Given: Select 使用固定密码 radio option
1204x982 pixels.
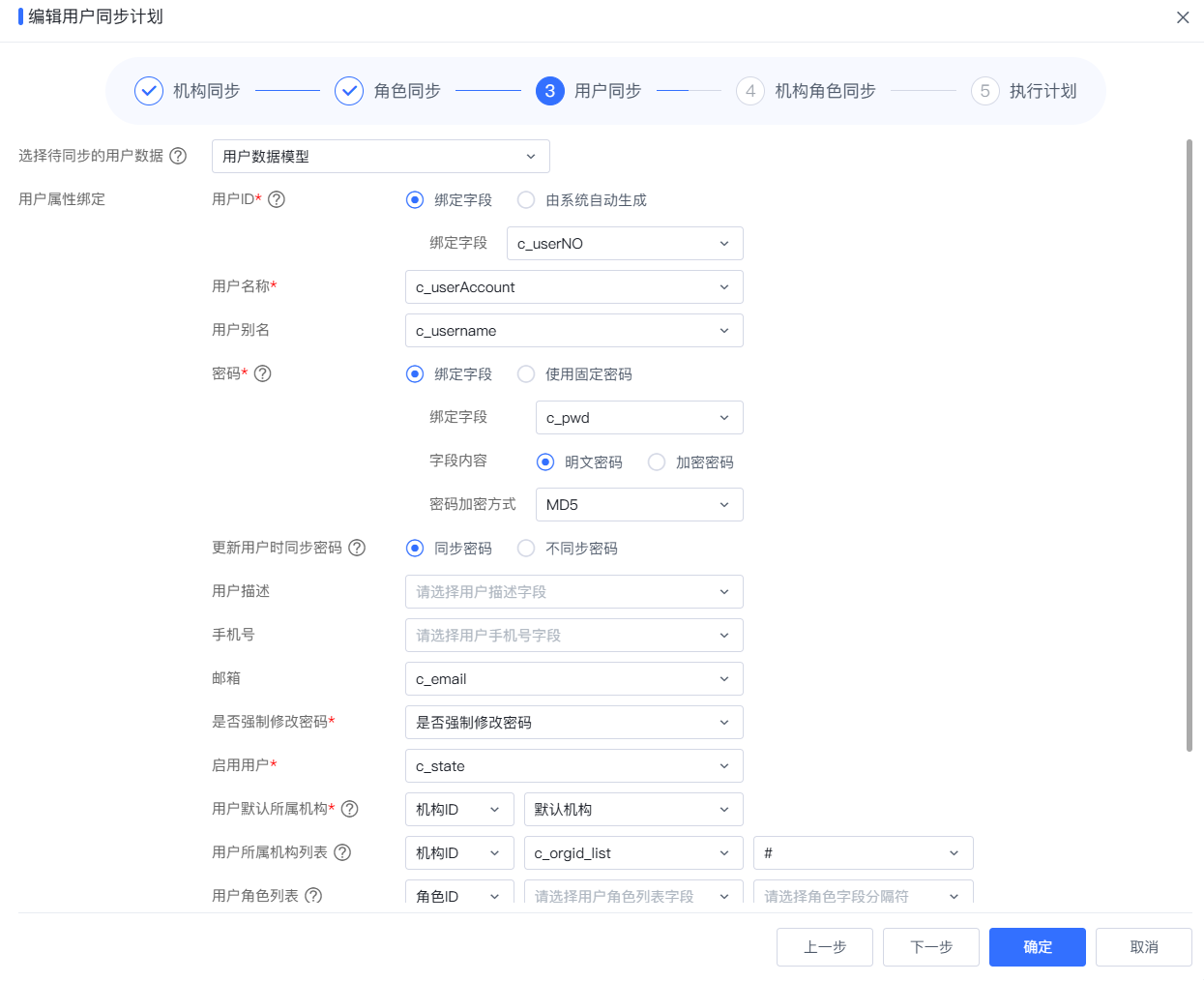Looking at the screenshot, I should [526, 374].
